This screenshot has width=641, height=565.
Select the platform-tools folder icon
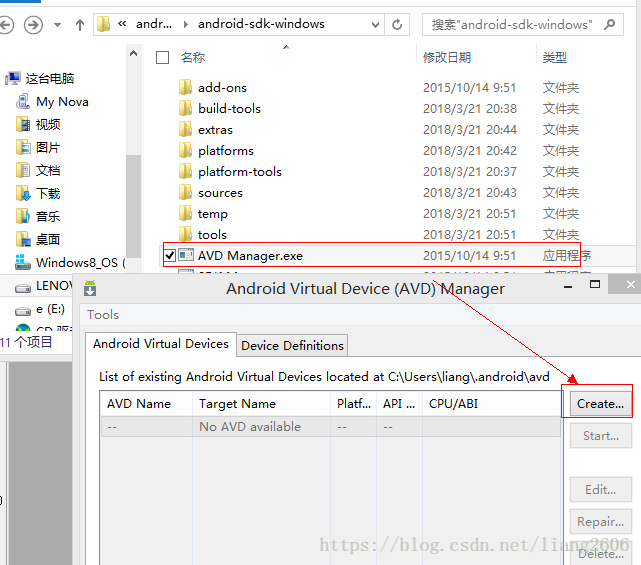click(185, 171)
